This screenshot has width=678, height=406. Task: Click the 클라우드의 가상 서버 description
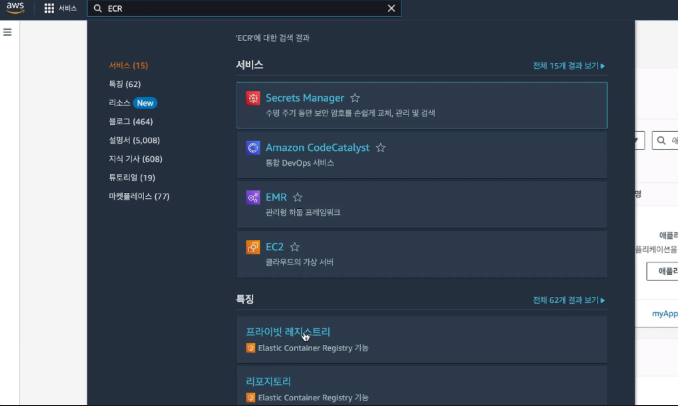point(299,262)
